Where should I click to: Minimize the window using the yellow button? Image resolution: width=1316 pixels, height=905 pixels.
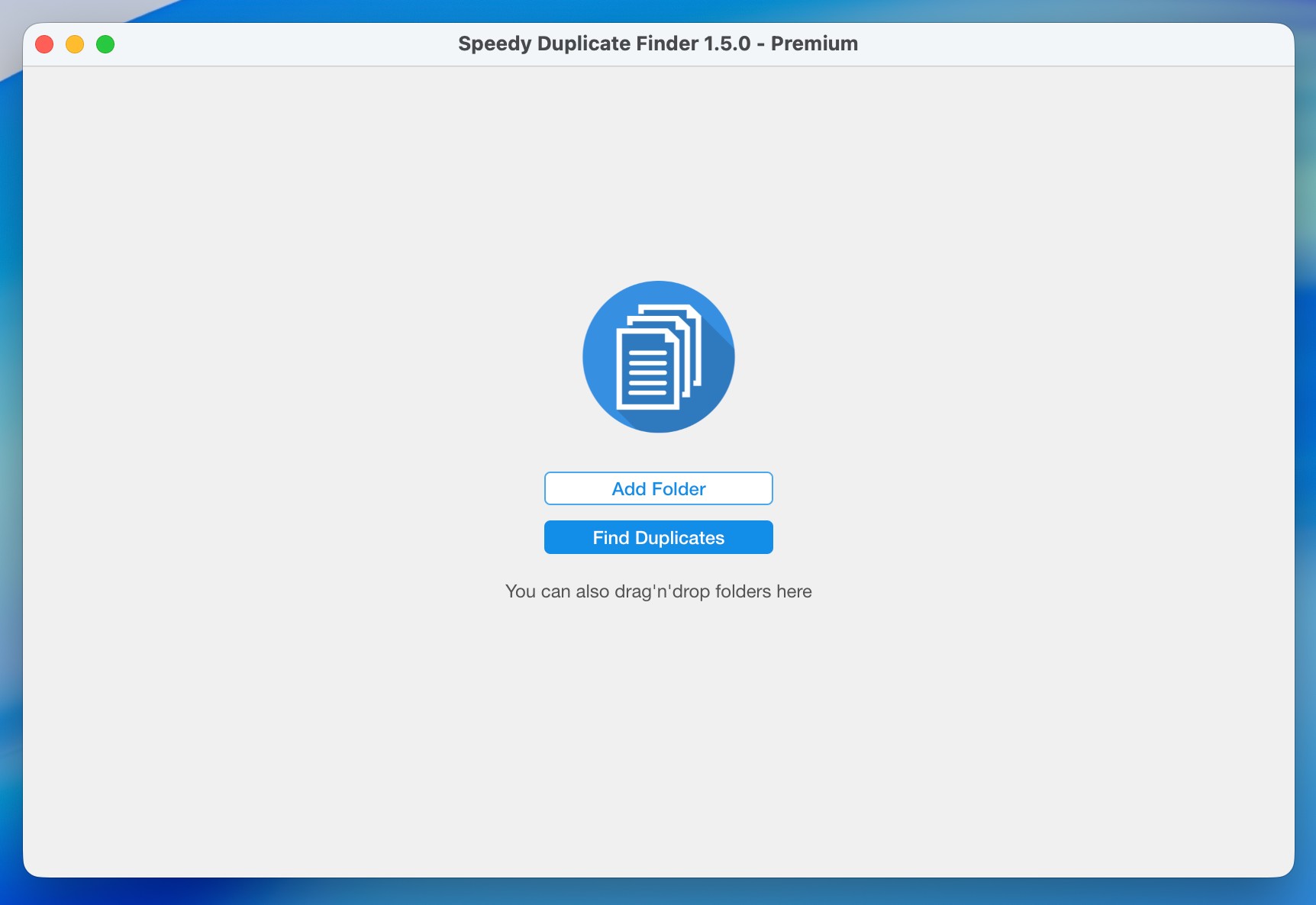pyautogui.click(x=75, y=44)
